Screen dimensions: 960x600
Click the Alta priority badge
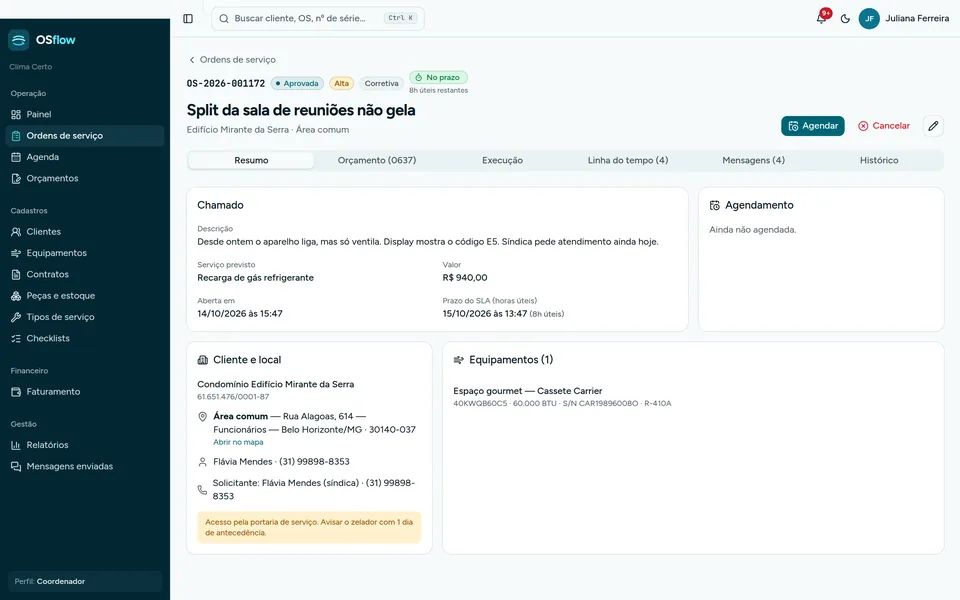342,83
